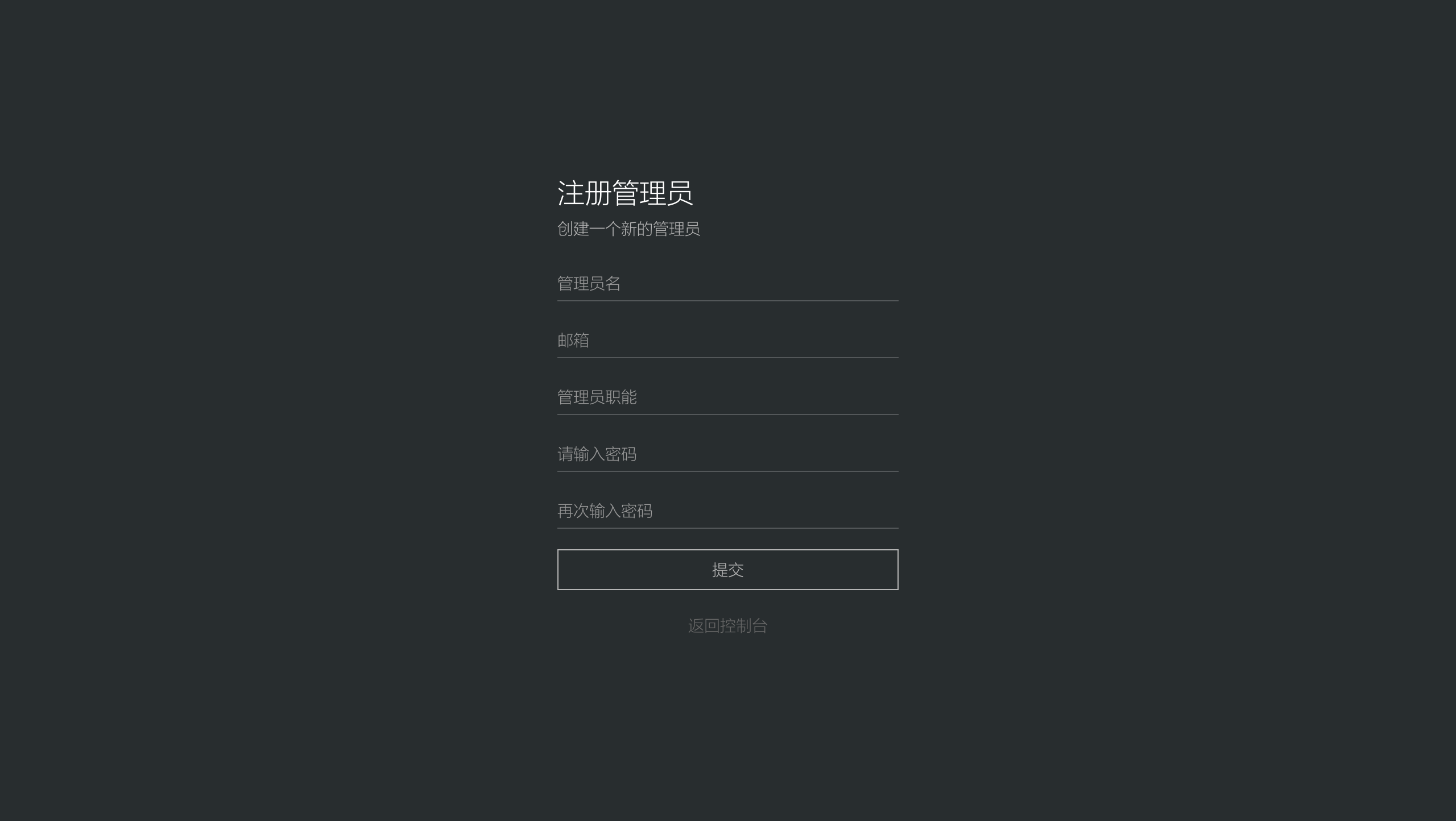
Task: Click the underline beneath 管理员职能 field
Action: click(x=727, y=414)
